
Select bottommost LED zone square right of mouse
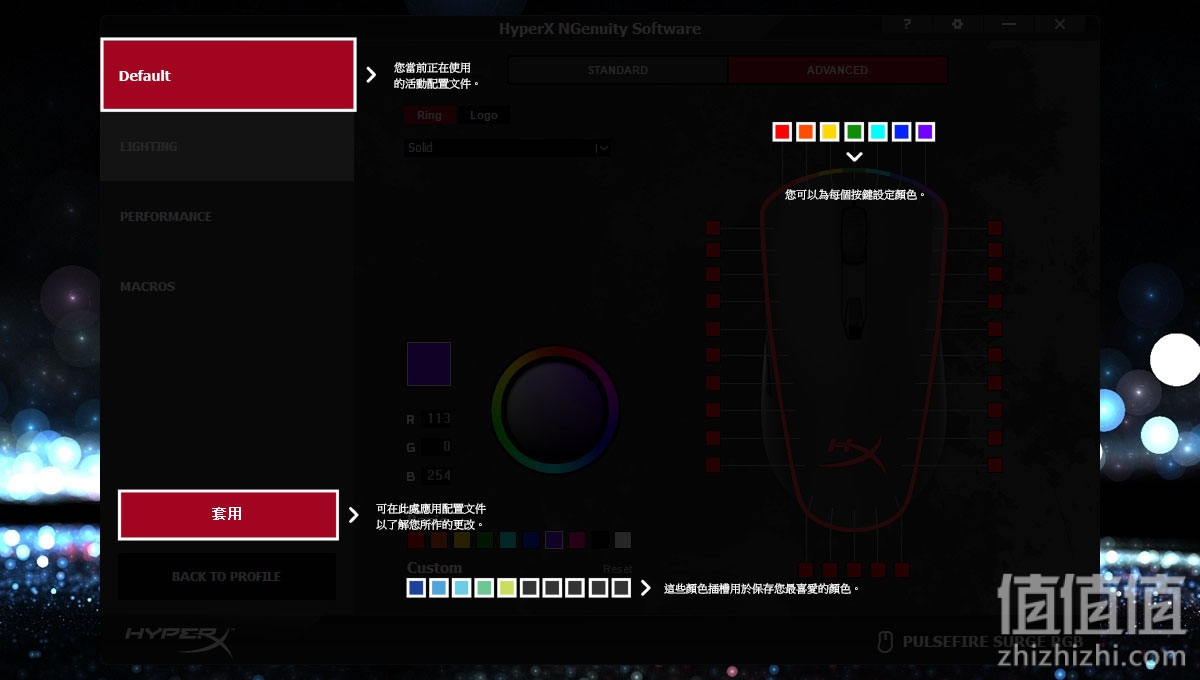pyautogui.click(x=995, y=465)
